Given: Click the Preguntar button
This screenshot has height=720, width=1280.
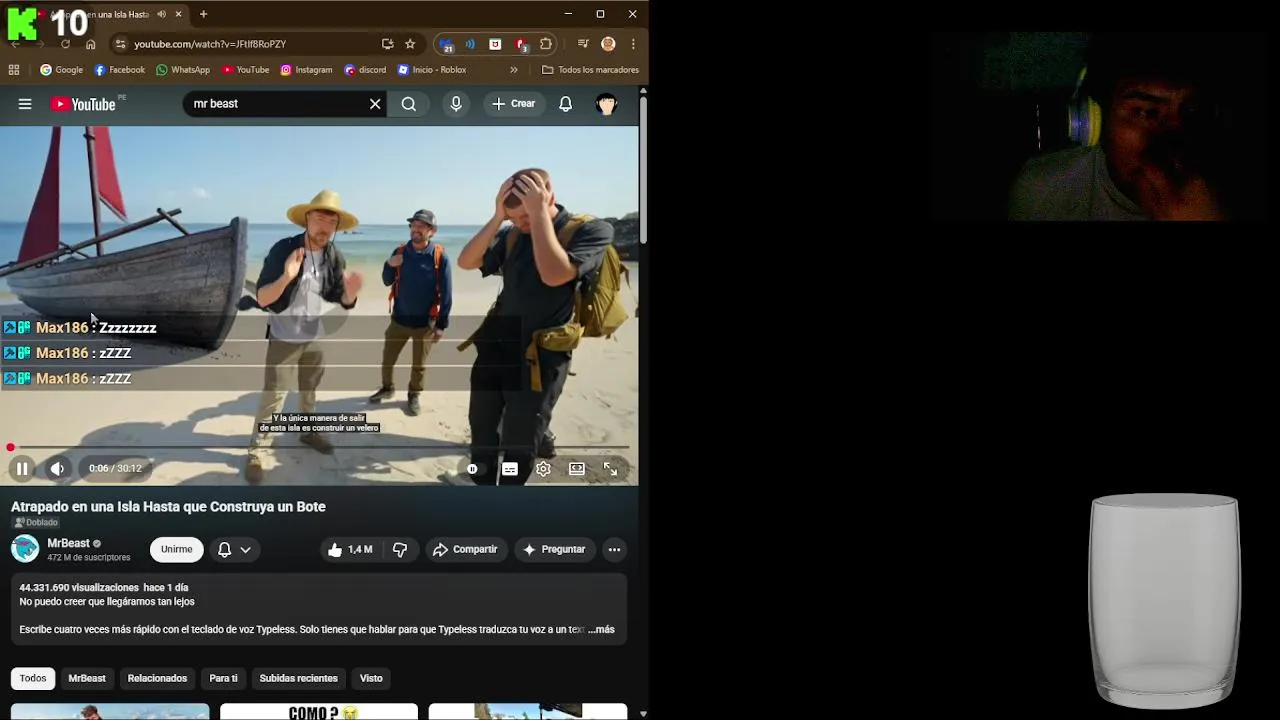Looking at the screenshot, I should tap(554, 549).
